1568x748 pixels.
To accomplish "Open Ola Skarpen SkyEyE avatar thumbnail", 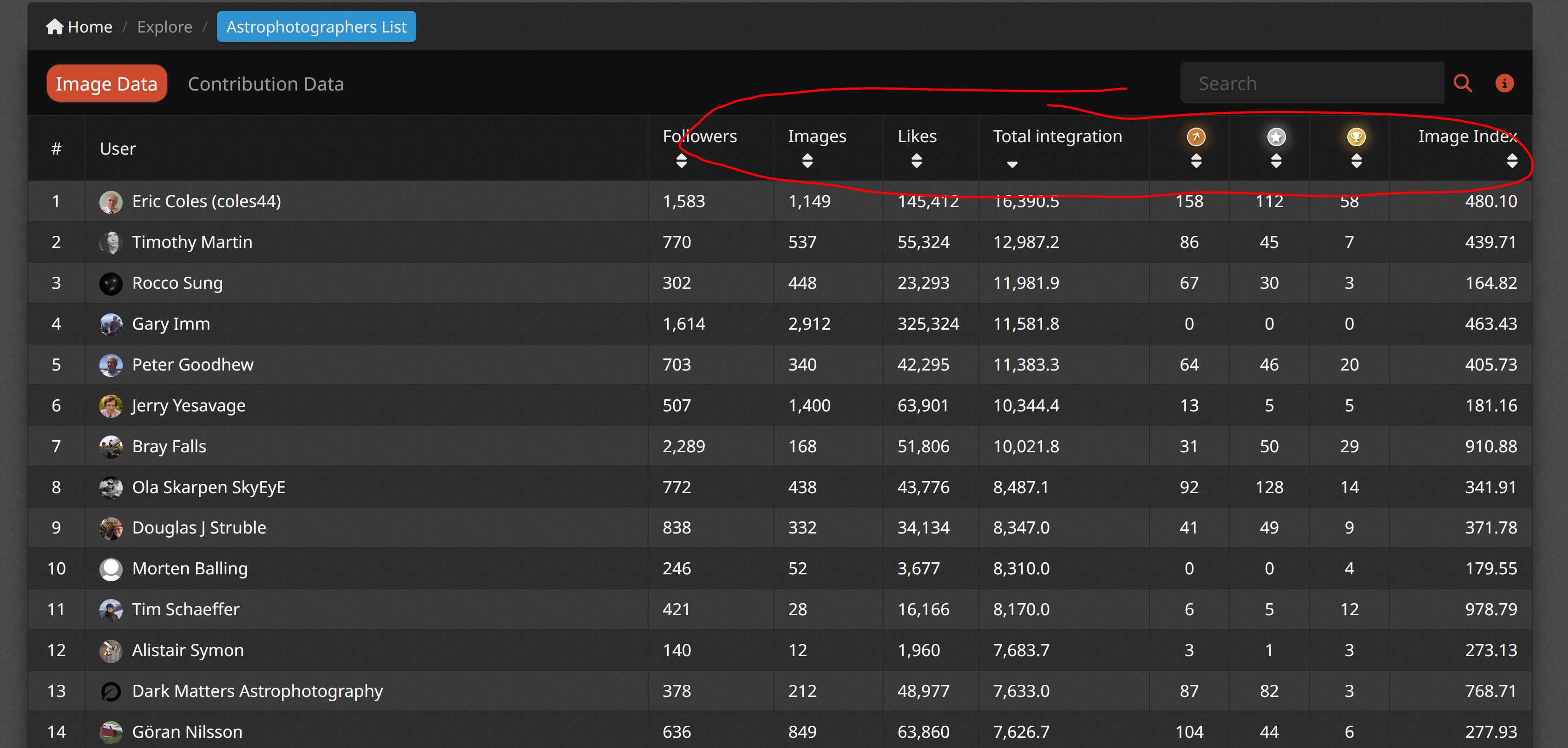I will (111, 488).
